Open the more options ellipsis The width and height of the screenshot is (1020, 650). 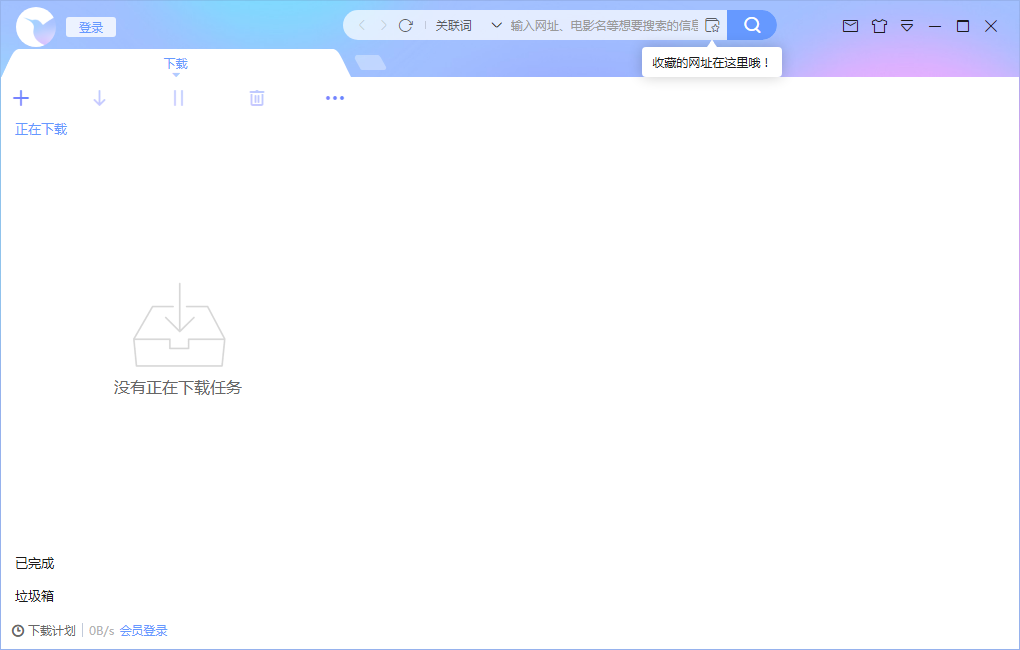pos(335,98)
